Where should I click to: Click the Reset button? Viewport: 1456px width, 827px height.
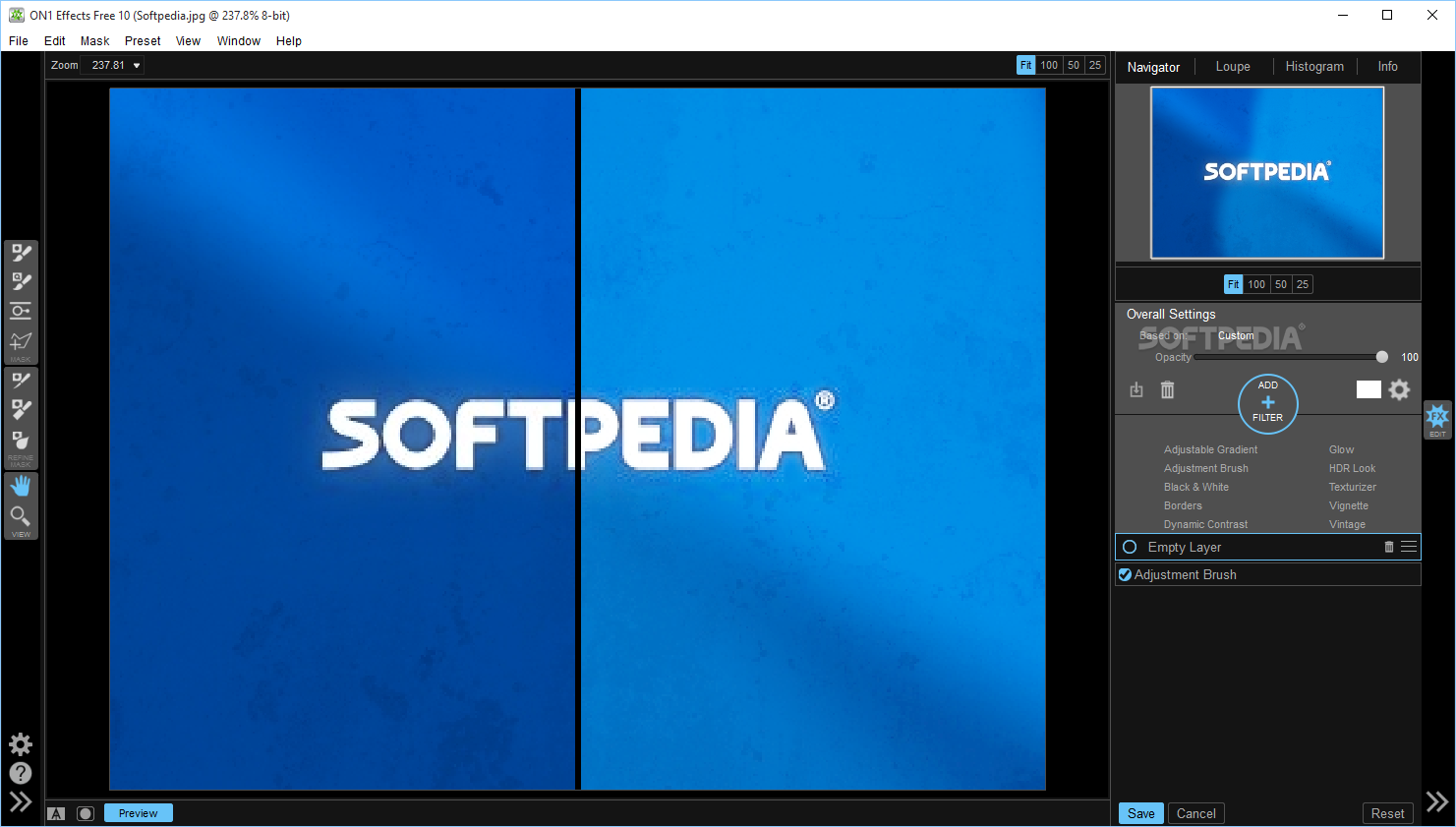1387,813
